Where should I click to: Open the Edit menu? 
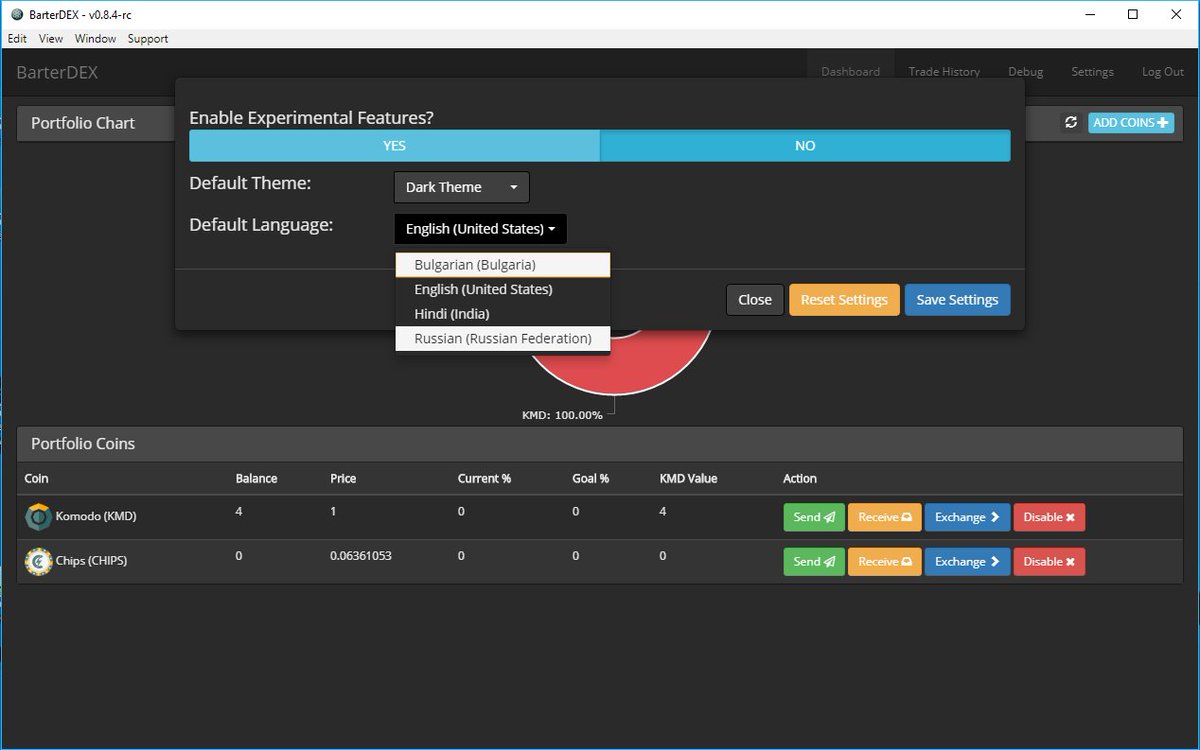(17, 39)
